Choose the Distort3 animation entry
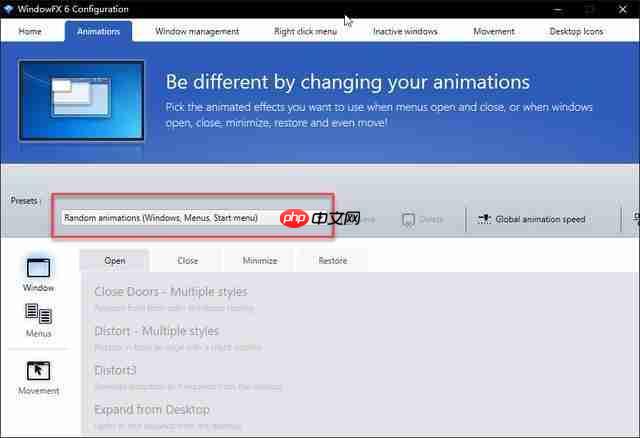Screen dimensions: 640x438 point(115,370)
